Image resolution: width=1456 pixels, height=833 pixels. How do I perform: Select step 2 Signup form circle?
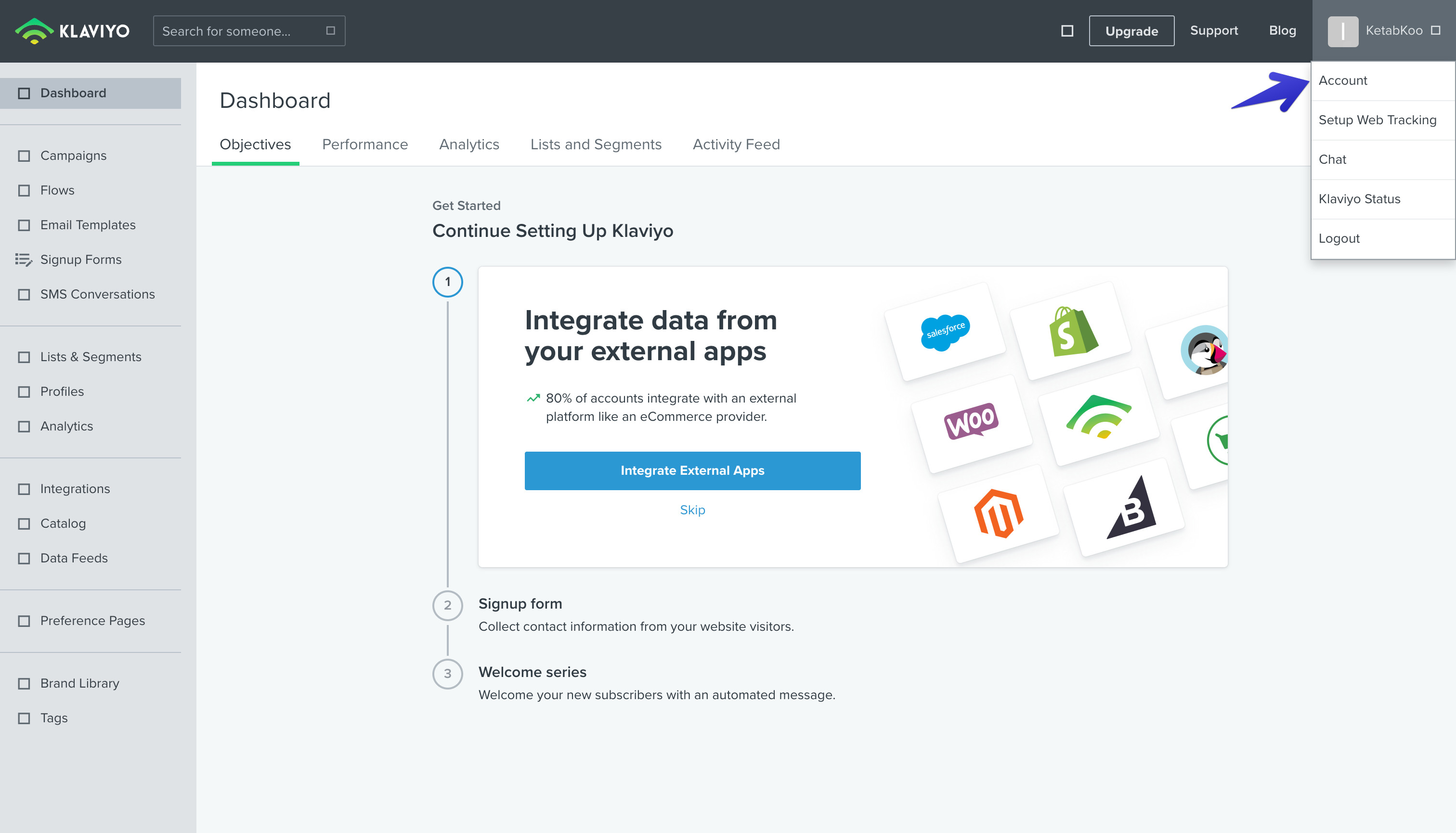pos(447,605)
